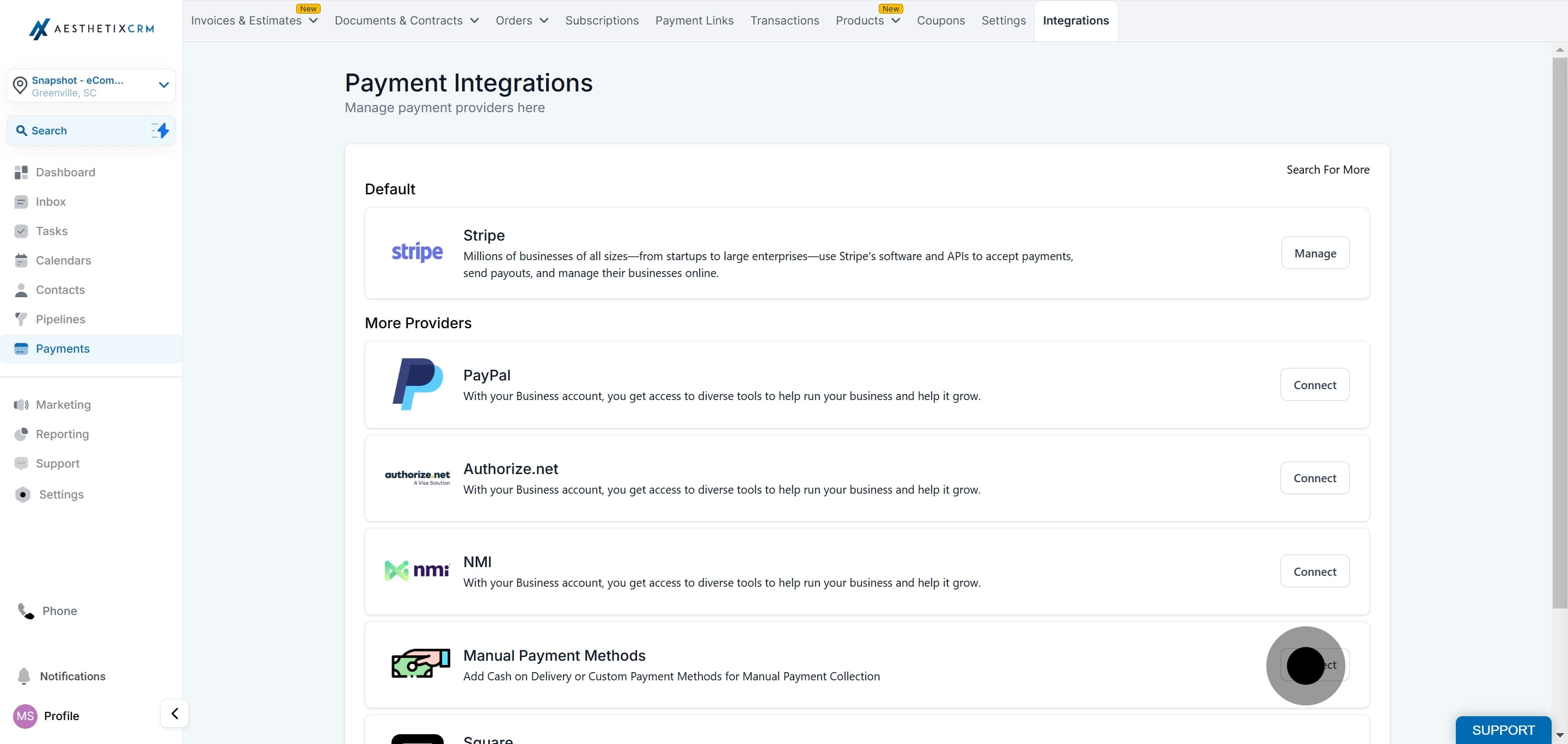Click the Pipelines funnel icon

point(21,319)
